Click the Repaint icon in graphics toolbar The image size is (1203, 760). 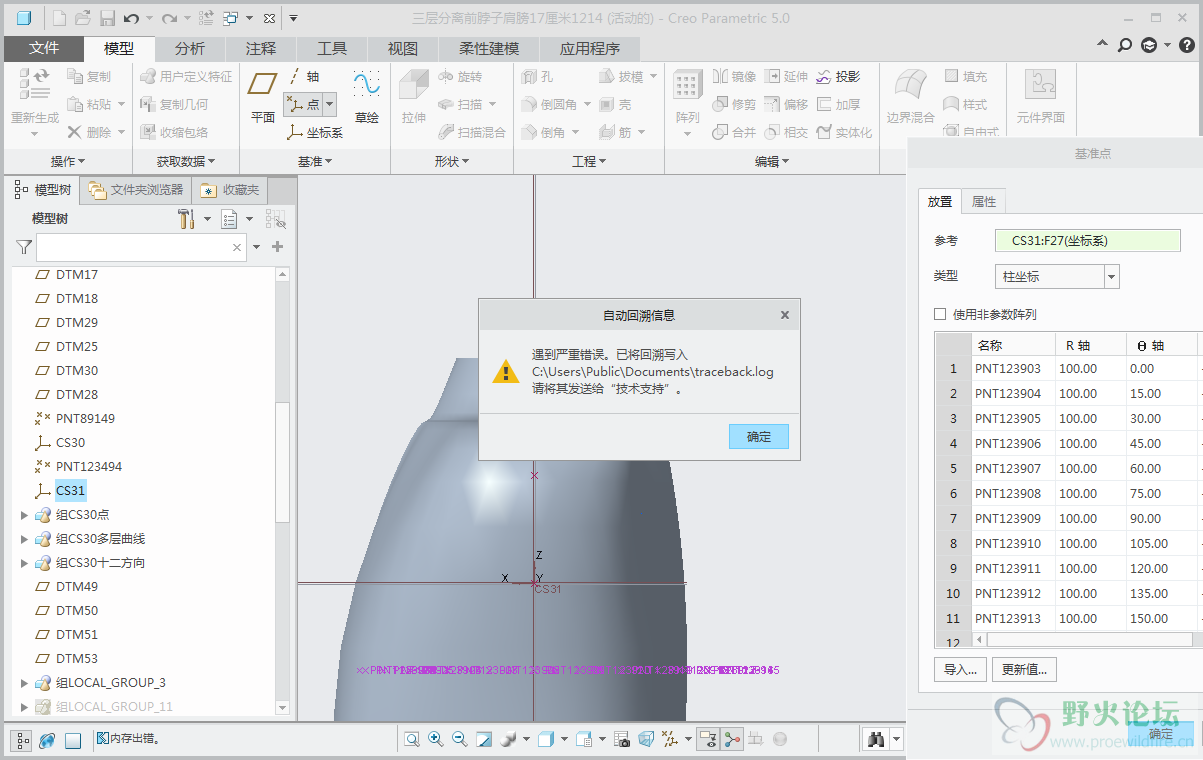click(484, 739)
